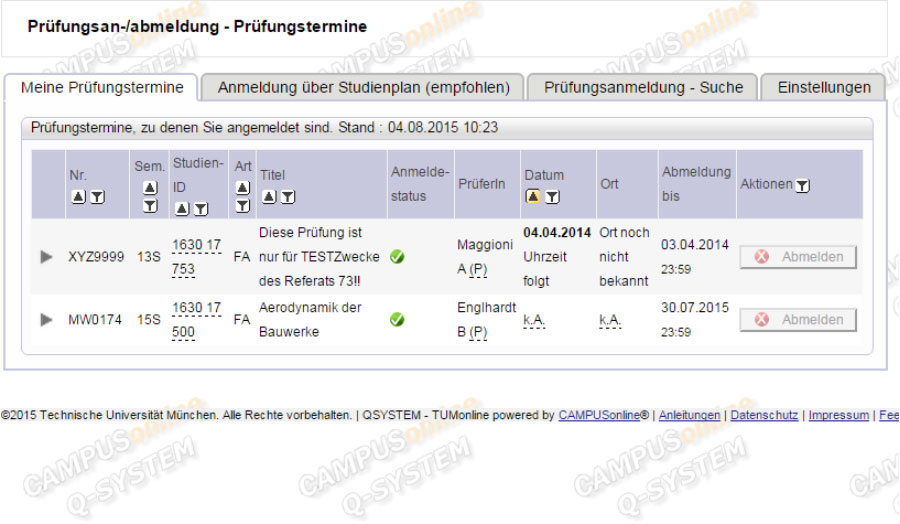
Task: Open Meine Prüfungstermine tab
Action: pyautogui.click(x=102, y=88)
